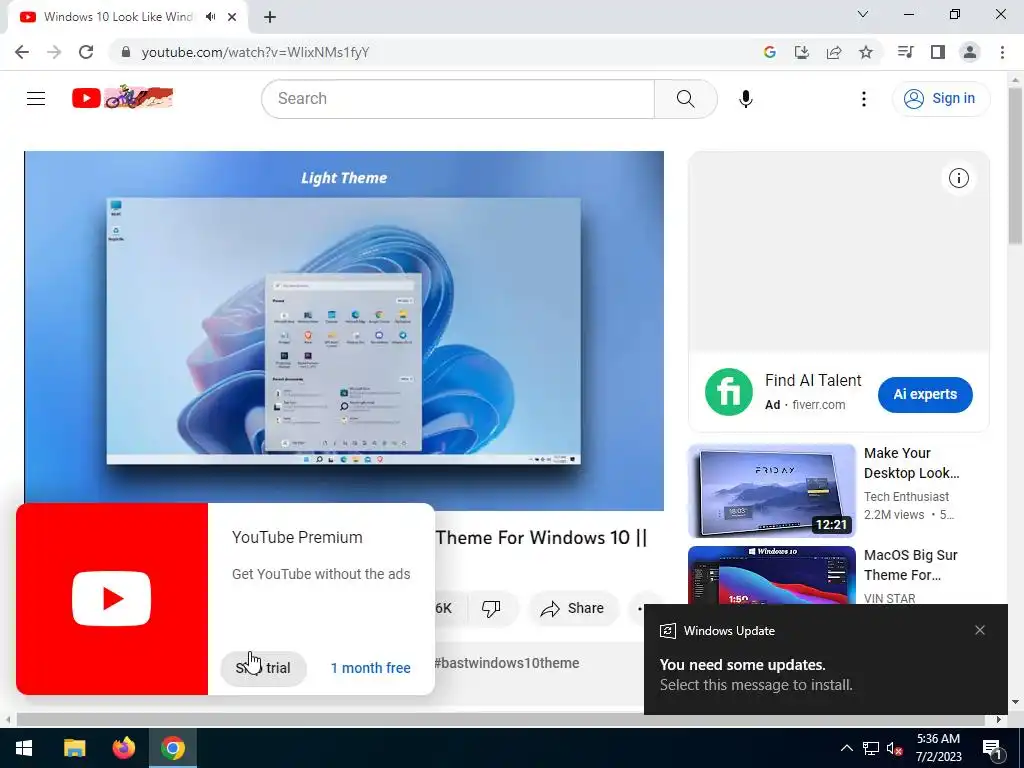Mute tab via speaker icon on tab
The height and width of the screenshot is (768, 1024).
coord(210,17)
